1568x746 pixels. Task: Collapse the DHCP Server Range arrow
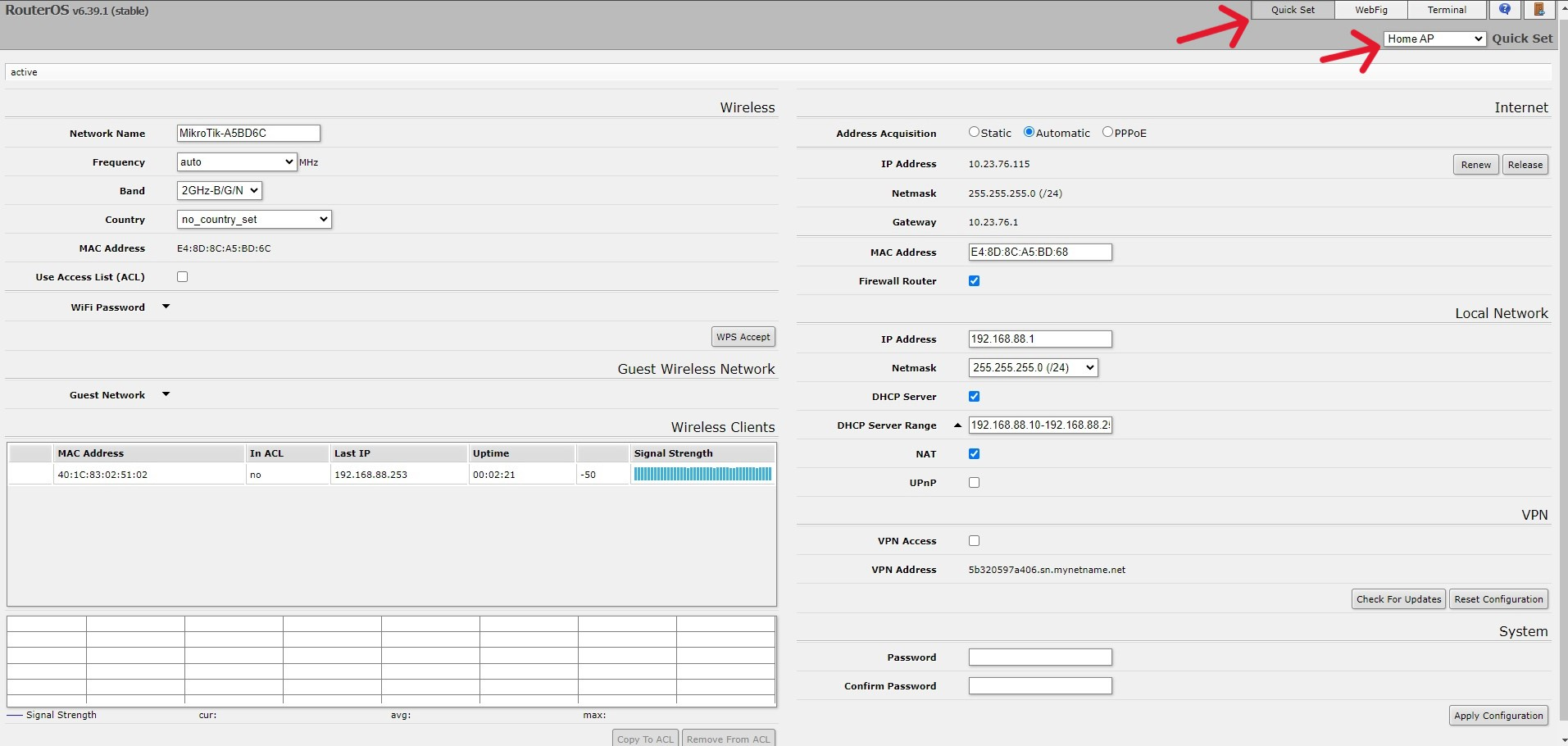[x=957, y=425]
